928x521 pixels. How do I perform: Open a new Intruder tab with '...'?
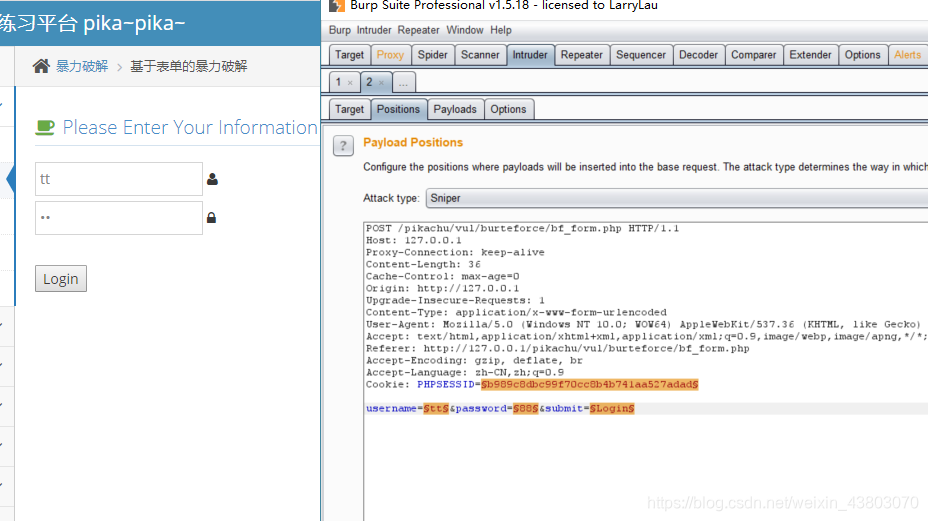coord(403,82)
